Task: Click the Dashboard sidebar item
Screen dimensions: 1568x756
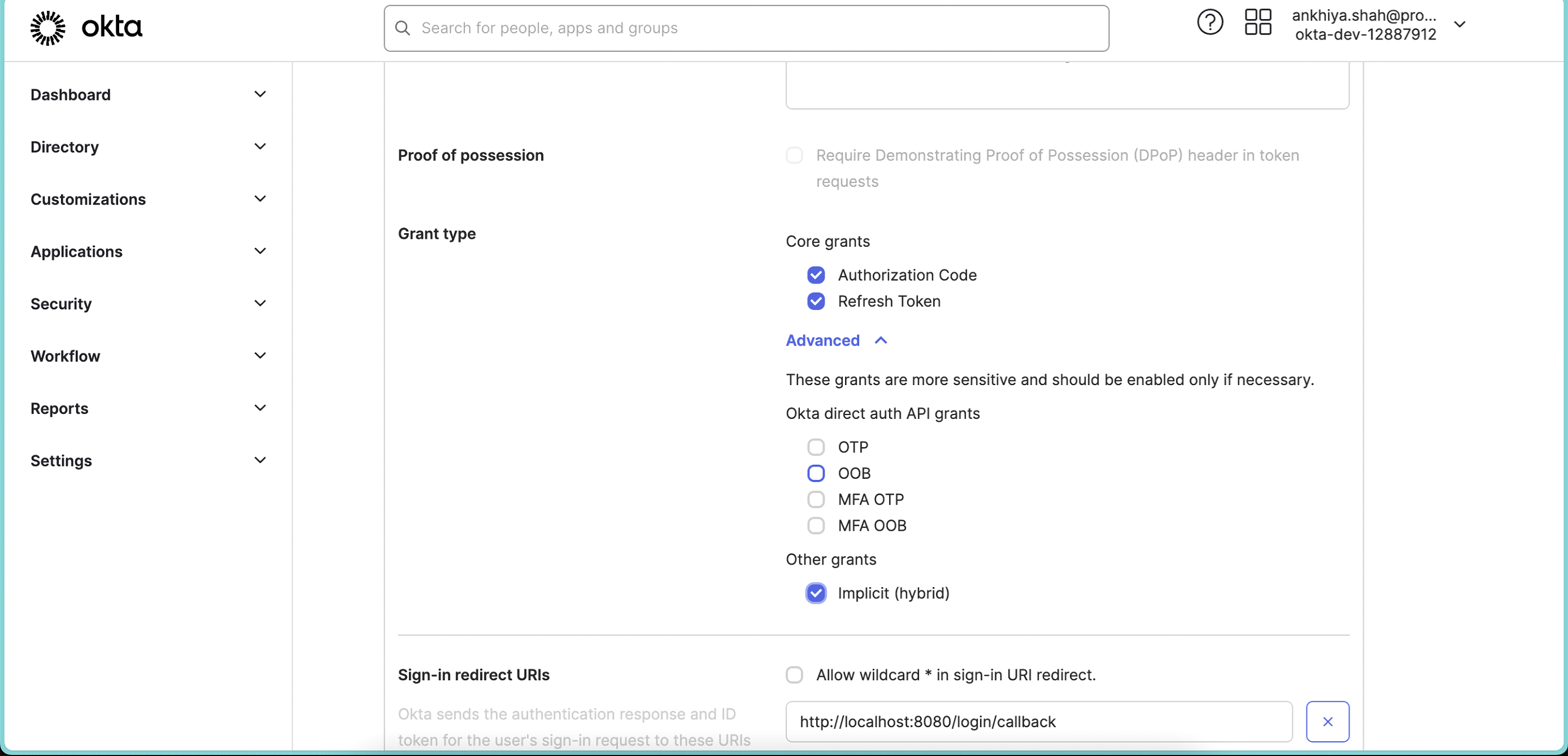Action: pyautogui.click(x=71, y=94)
